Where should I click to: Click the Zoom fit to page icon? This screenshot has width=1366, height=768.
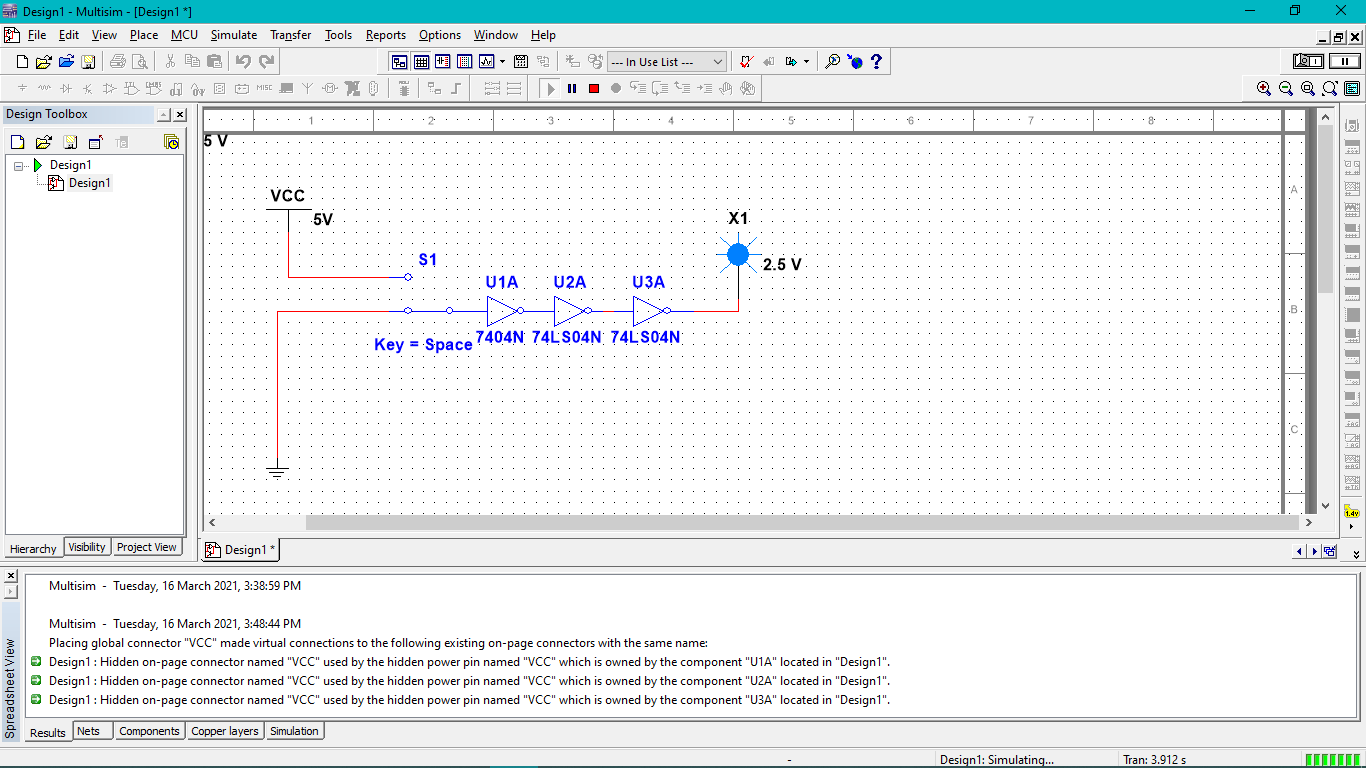point(1330,88)
